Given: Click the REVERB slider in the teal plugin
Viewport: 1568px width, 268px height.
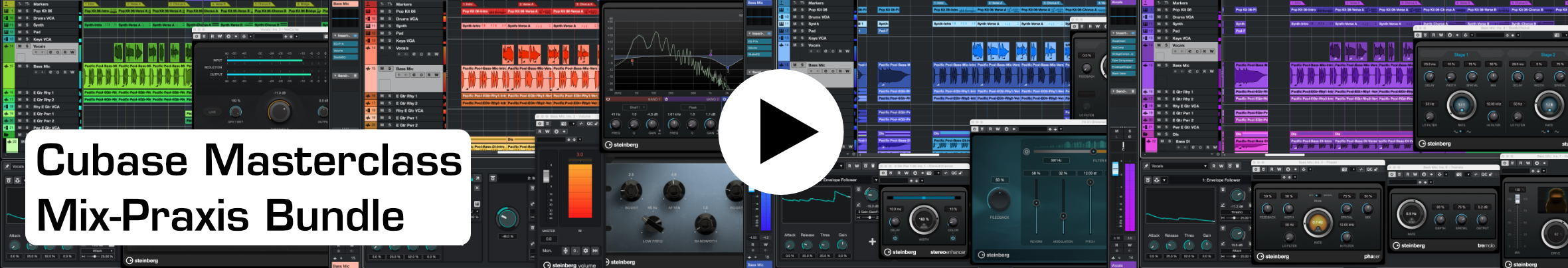Looking at the screenshot, I should (x=1036, y=203).
